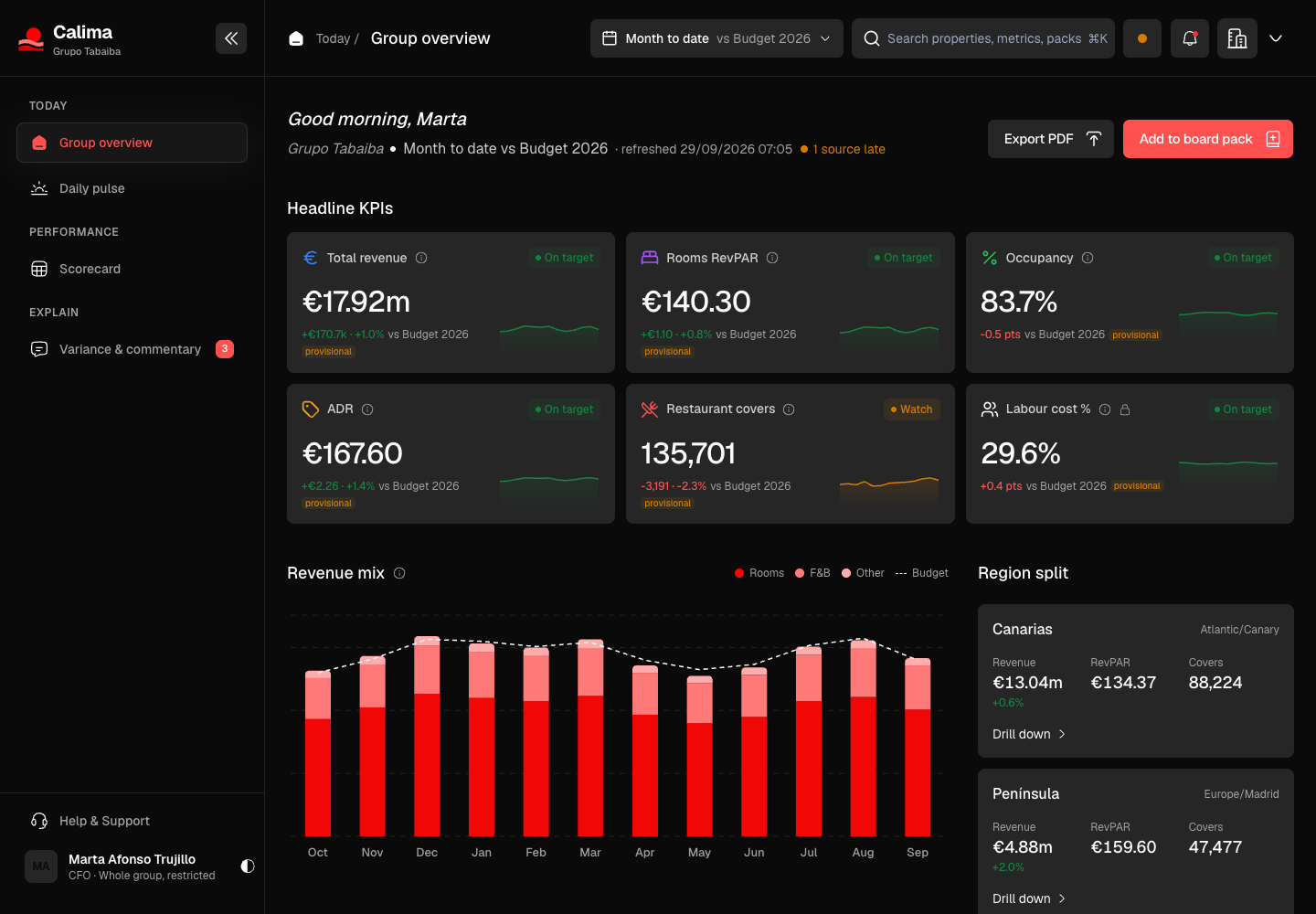
Task: Show info for Restaurant covers KPI
Action: point(789,409)
